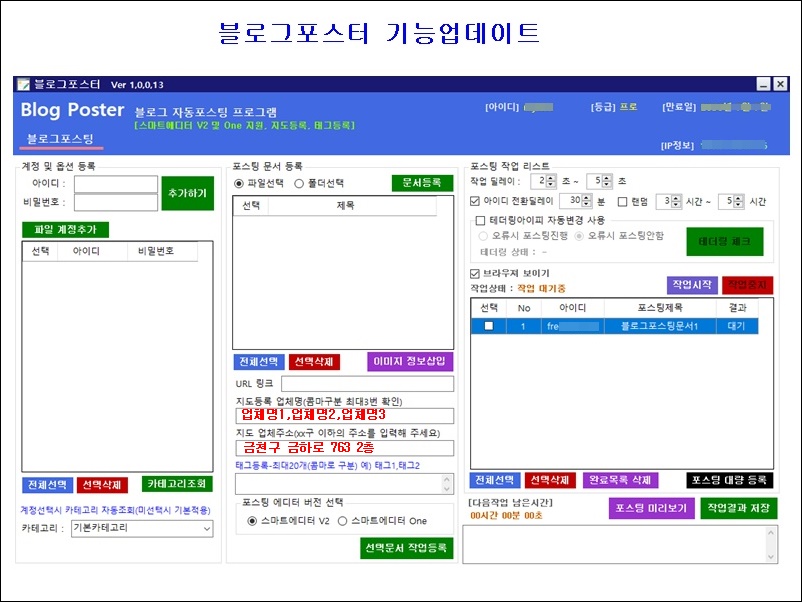Screen dimensions: 802x602
Task: Click the red 작업중지 button
Action: 748,285
